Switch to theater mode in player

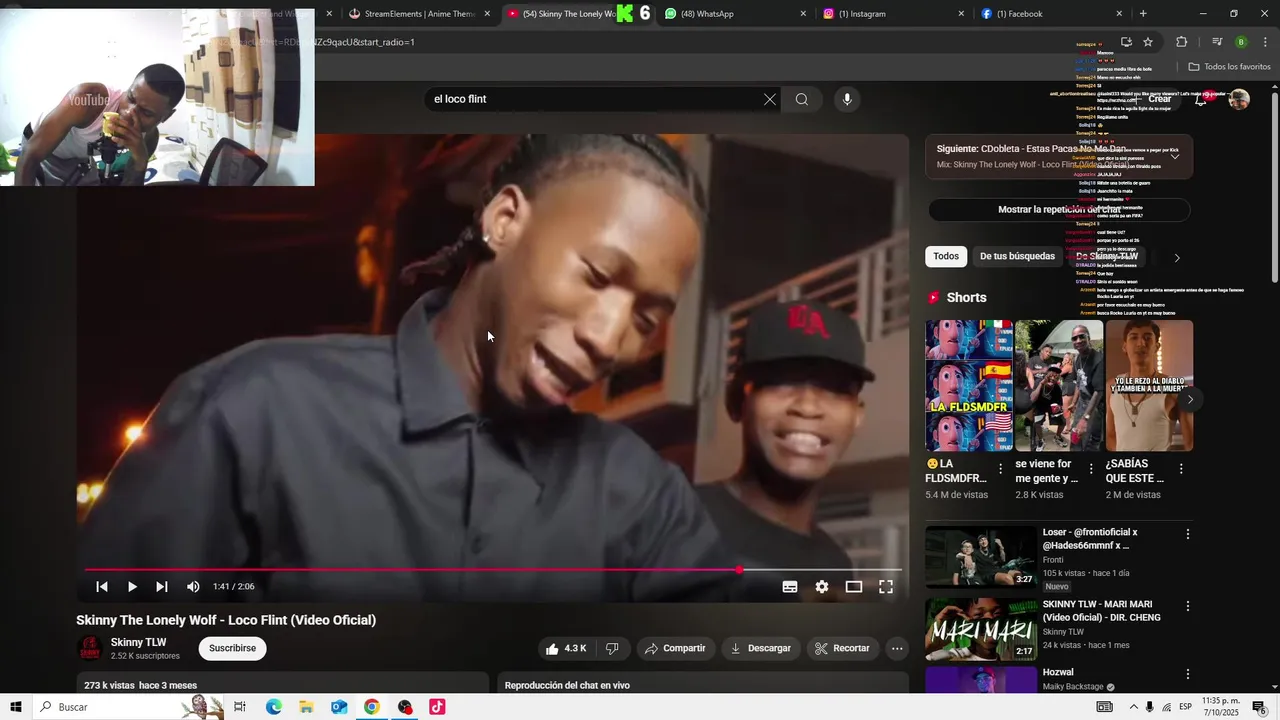pos(854,587)
